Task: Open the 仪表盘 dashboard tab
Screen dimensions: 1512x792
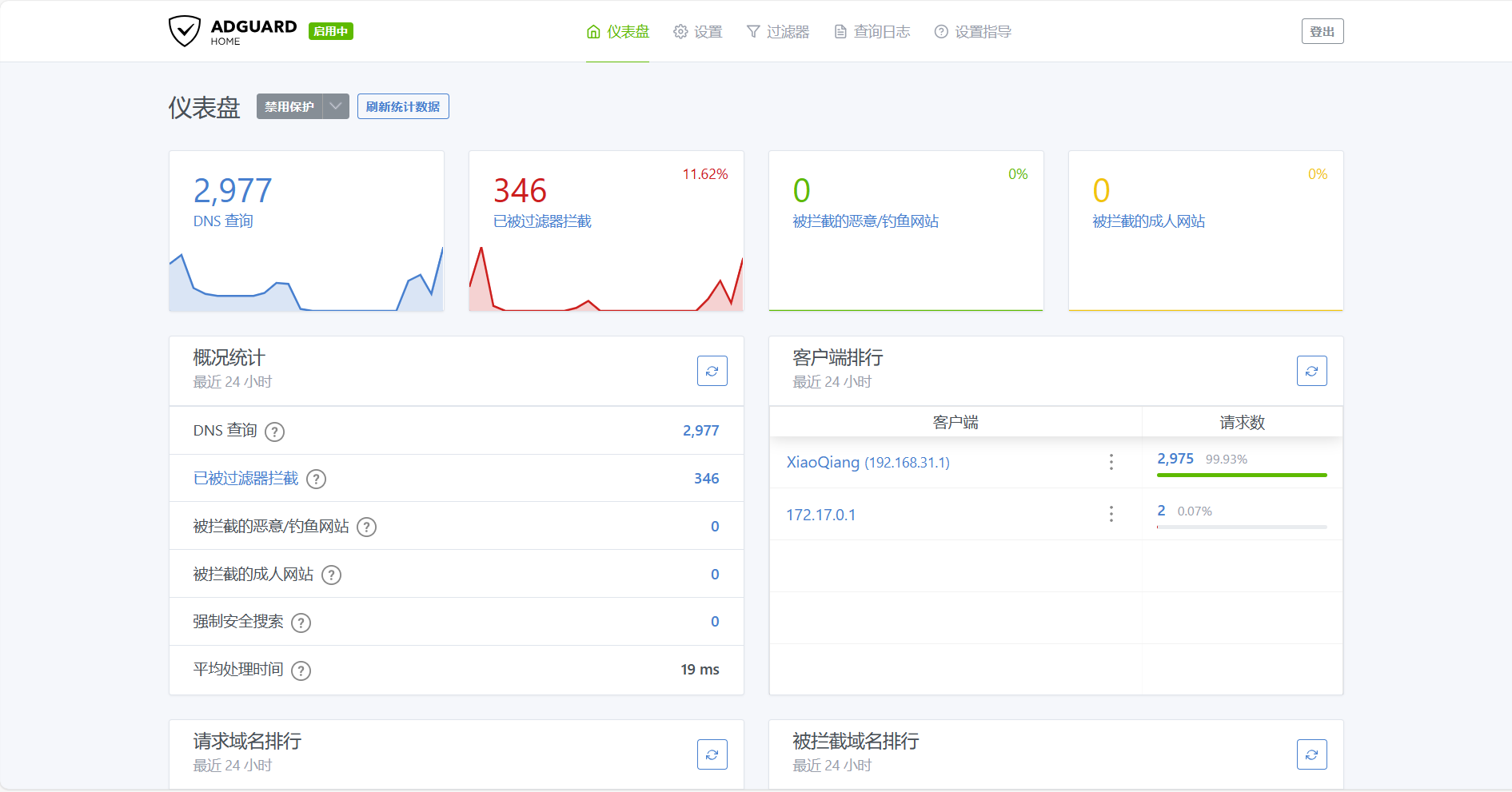Action: pyautogui.click(x=618, y=32)
